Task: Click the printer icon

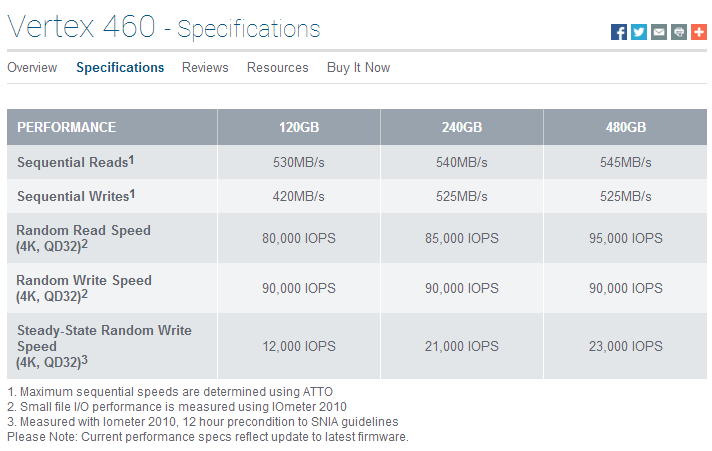Action: tap(679, 32)
